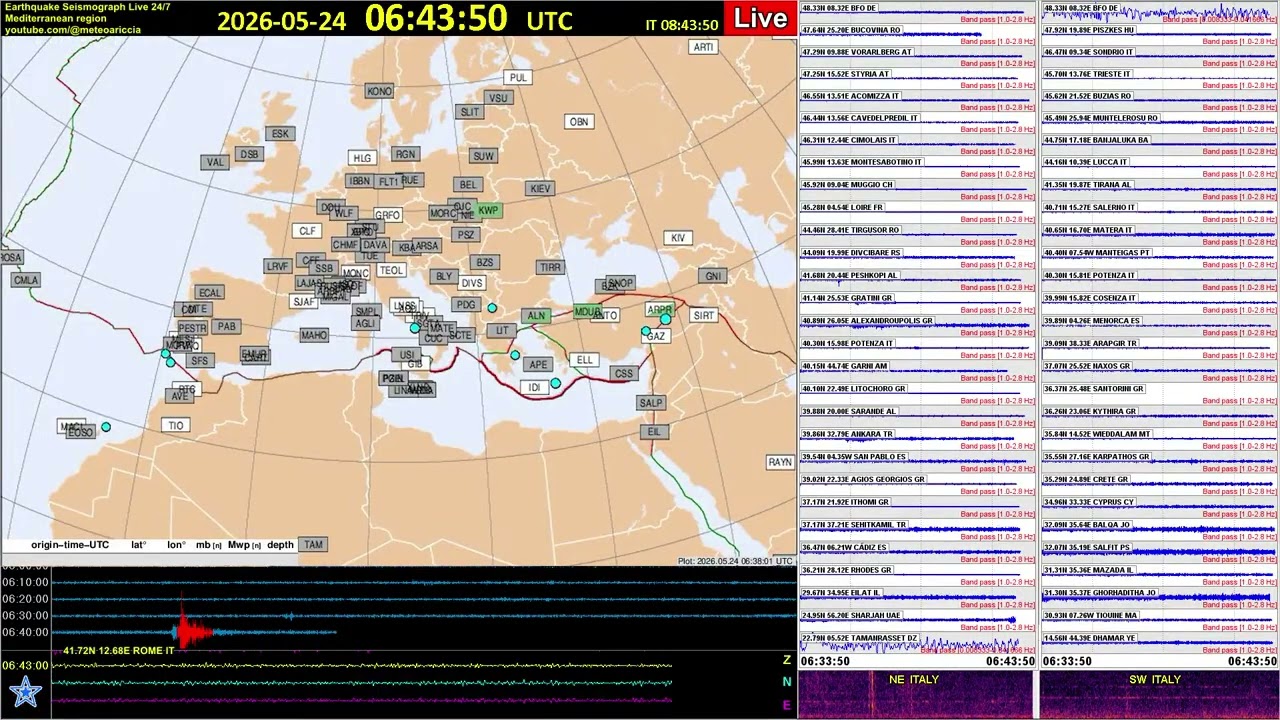Image resolution: width=1280 pixels, height=720 pixels.
Task: Select the PUL station on the map
Action: point(517,77)
